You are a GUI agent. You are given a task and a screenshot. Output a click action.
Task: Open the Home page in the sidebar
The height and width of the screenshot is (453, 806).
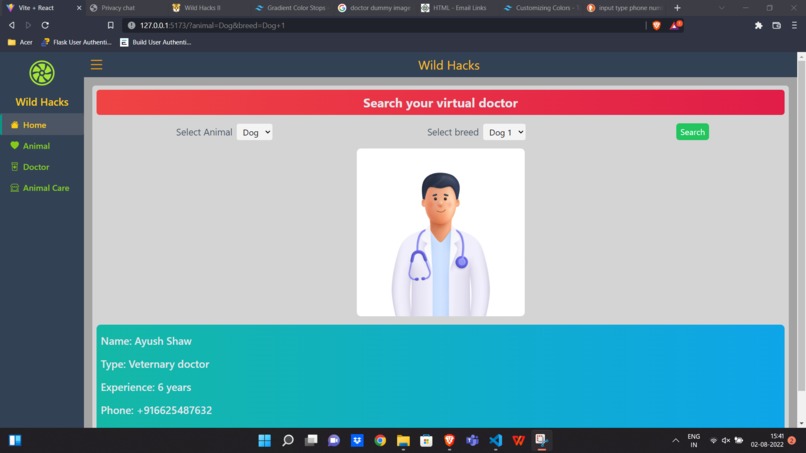pyautogui.click(x=42, y=125)
